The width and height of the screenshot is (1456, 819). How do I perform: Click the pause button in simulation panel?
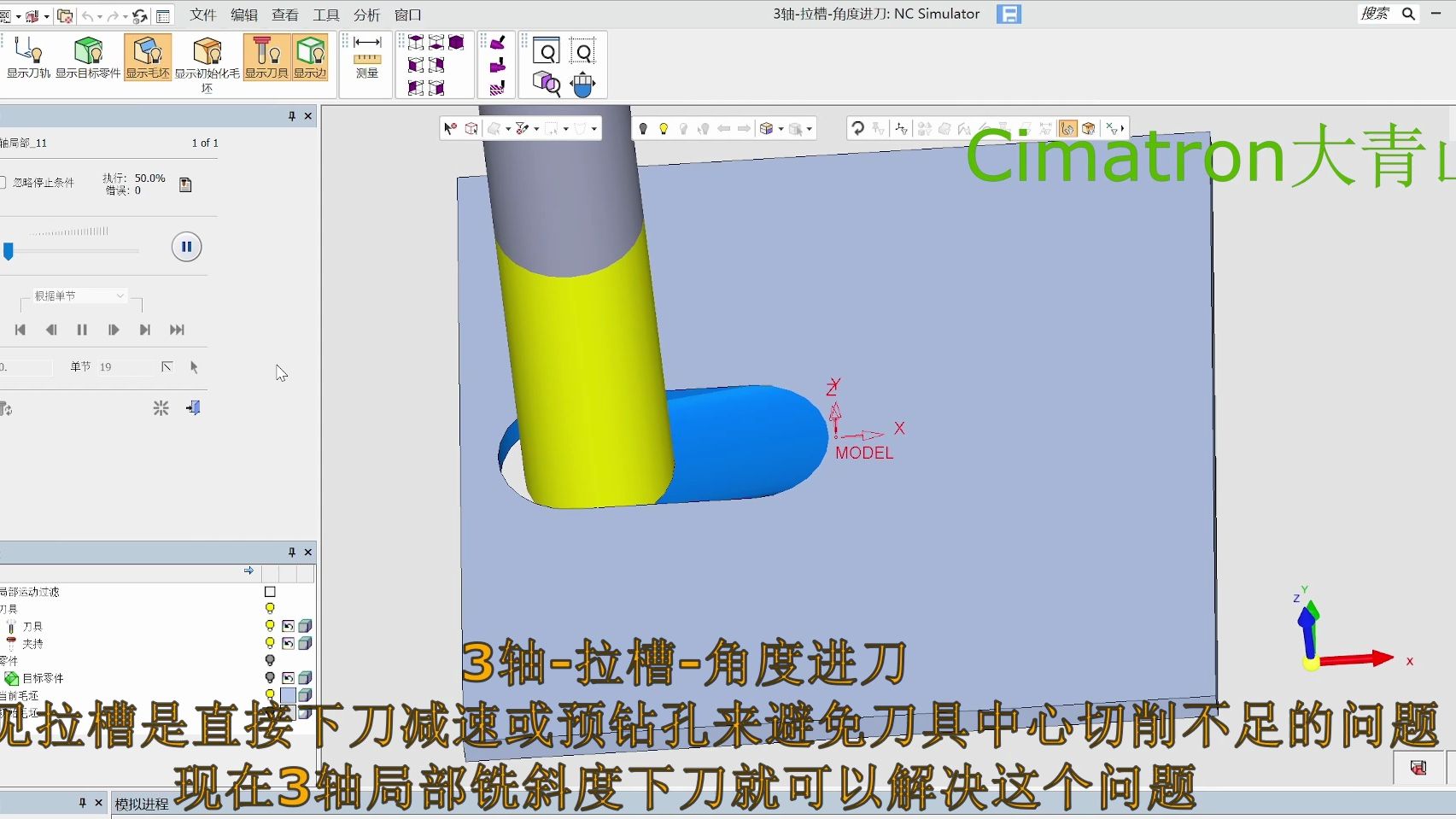[x=186, y=247]
